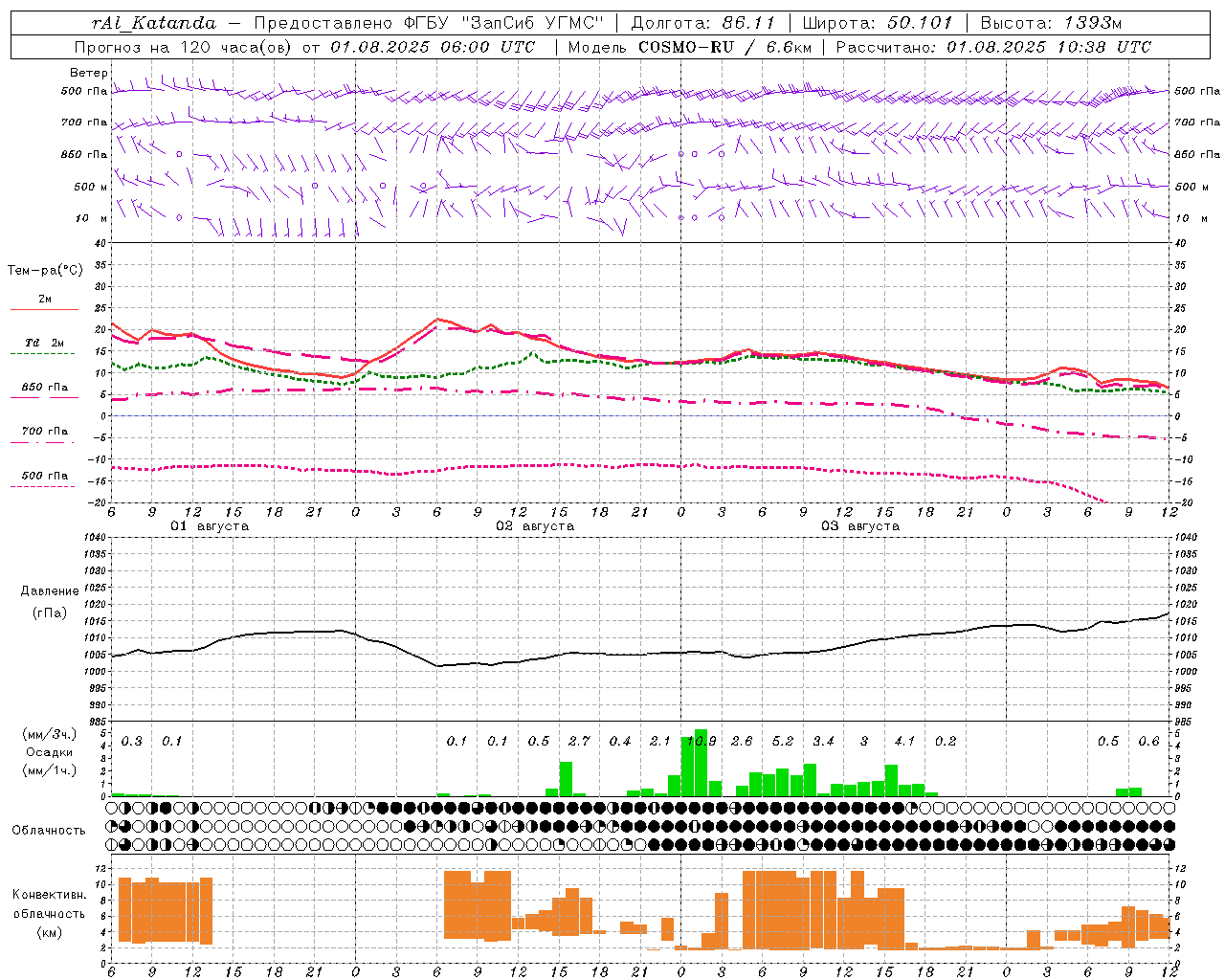Click the precipitation value 0.3

(x=132, y=741)
